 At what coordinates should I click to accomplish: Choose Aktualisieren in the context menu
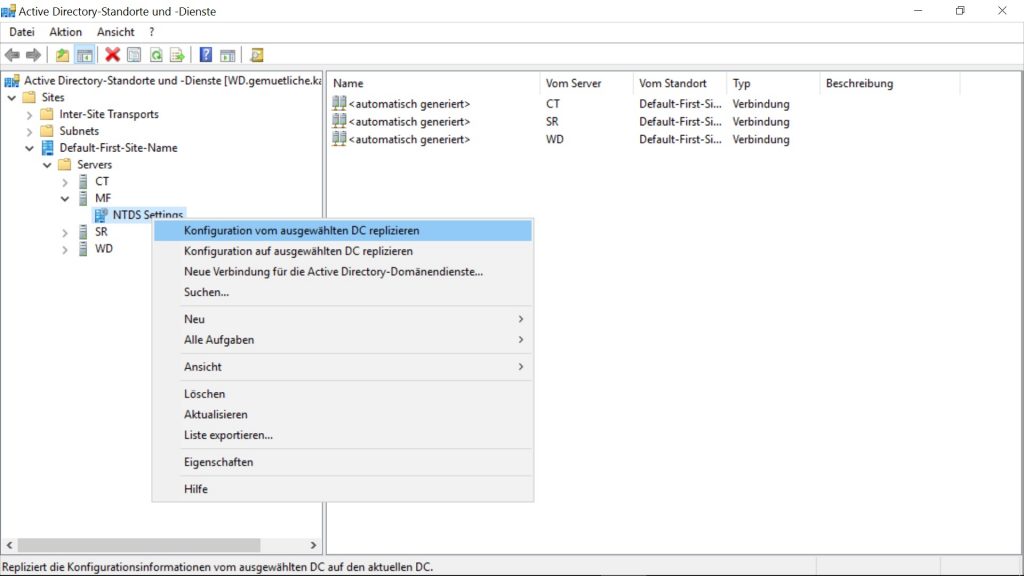coord(343,414)
